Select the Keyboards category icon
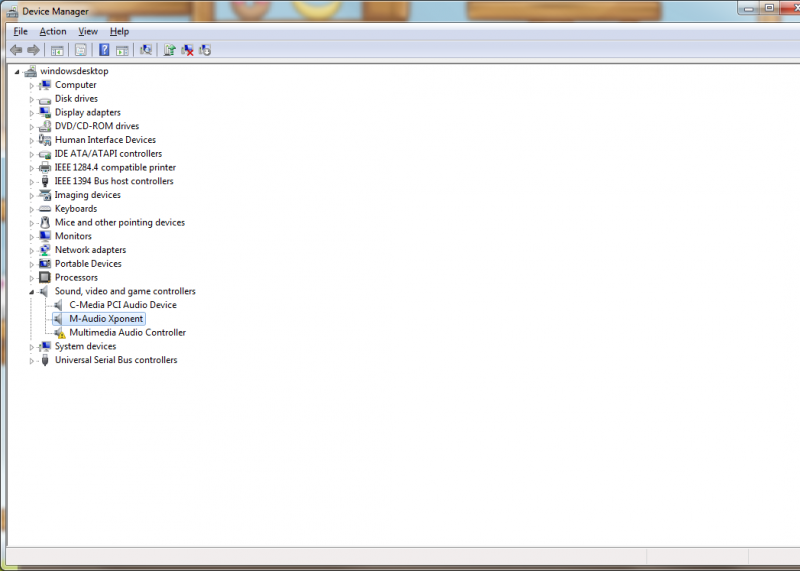The height and width of the screenshot is (571, 800). (x=45, y=209)
